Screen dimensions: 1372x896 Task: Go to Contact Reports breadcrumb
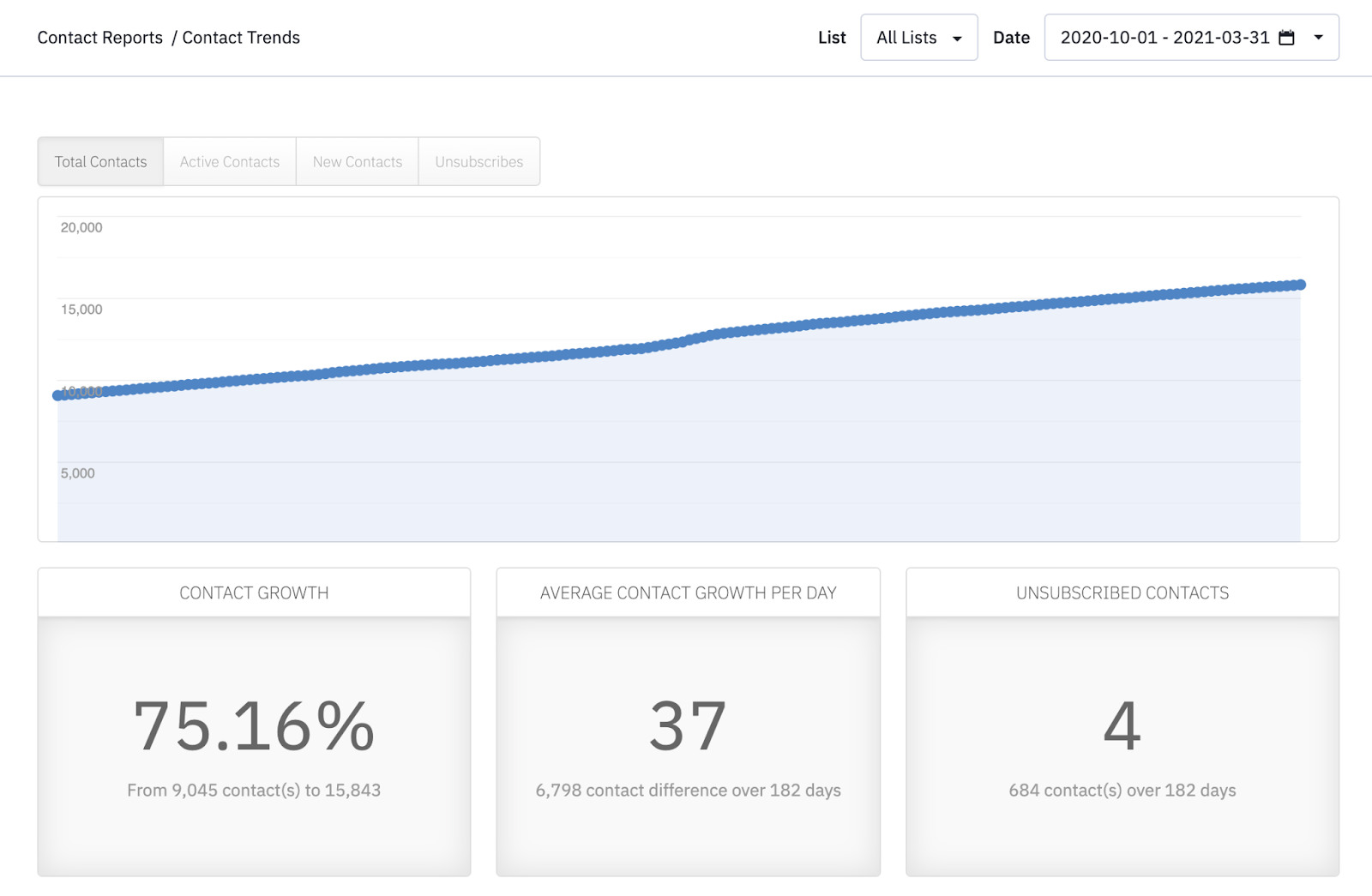(100, 38)
